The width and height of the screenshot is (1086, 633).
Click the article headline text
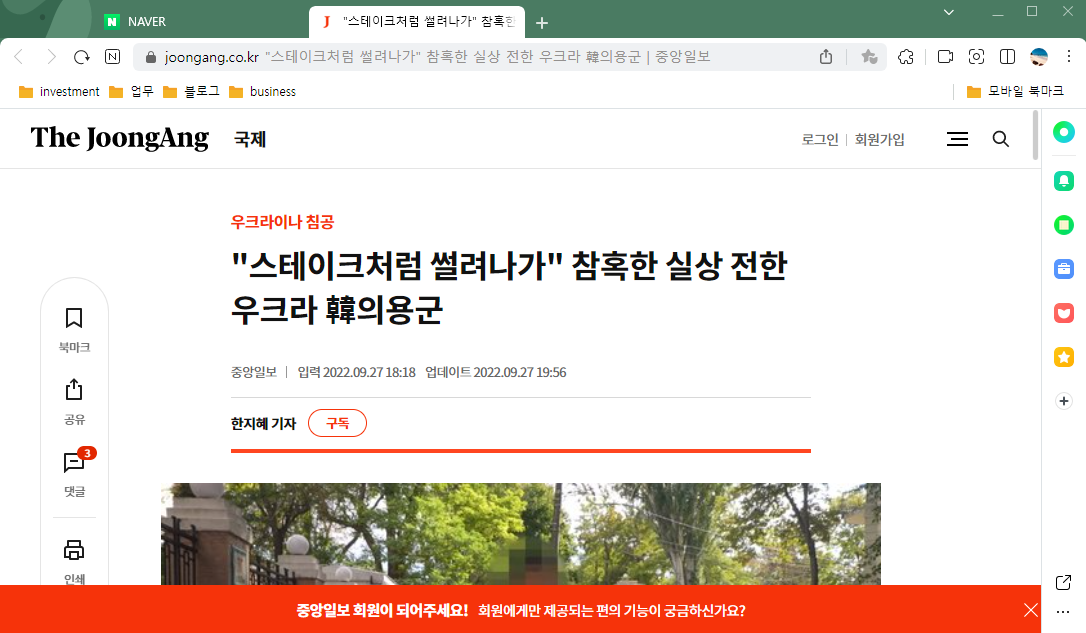point(509,287)
